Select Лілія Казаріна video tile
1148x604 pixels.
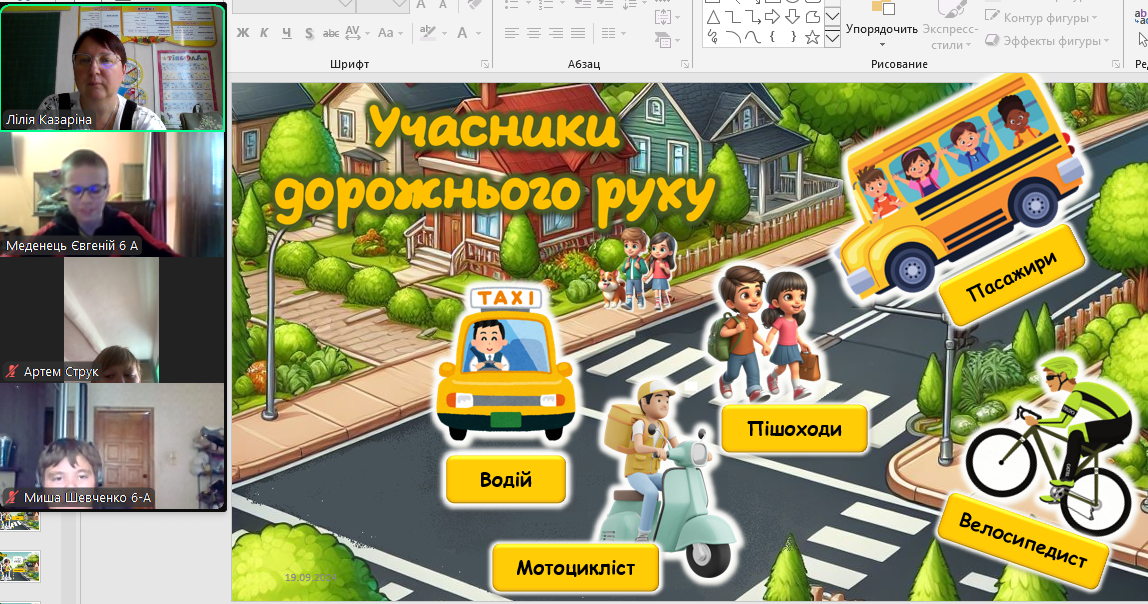click(113, 66)
